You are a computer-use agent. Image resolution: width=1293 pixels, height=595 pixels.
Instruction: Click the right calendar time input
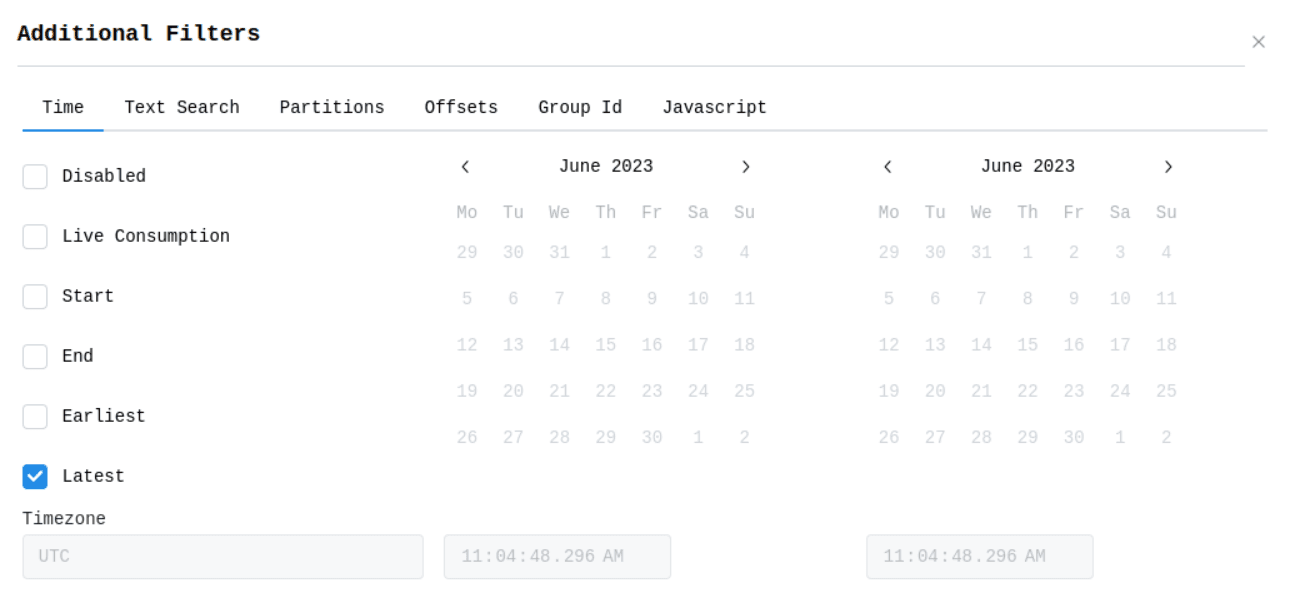tap(979, 557)
